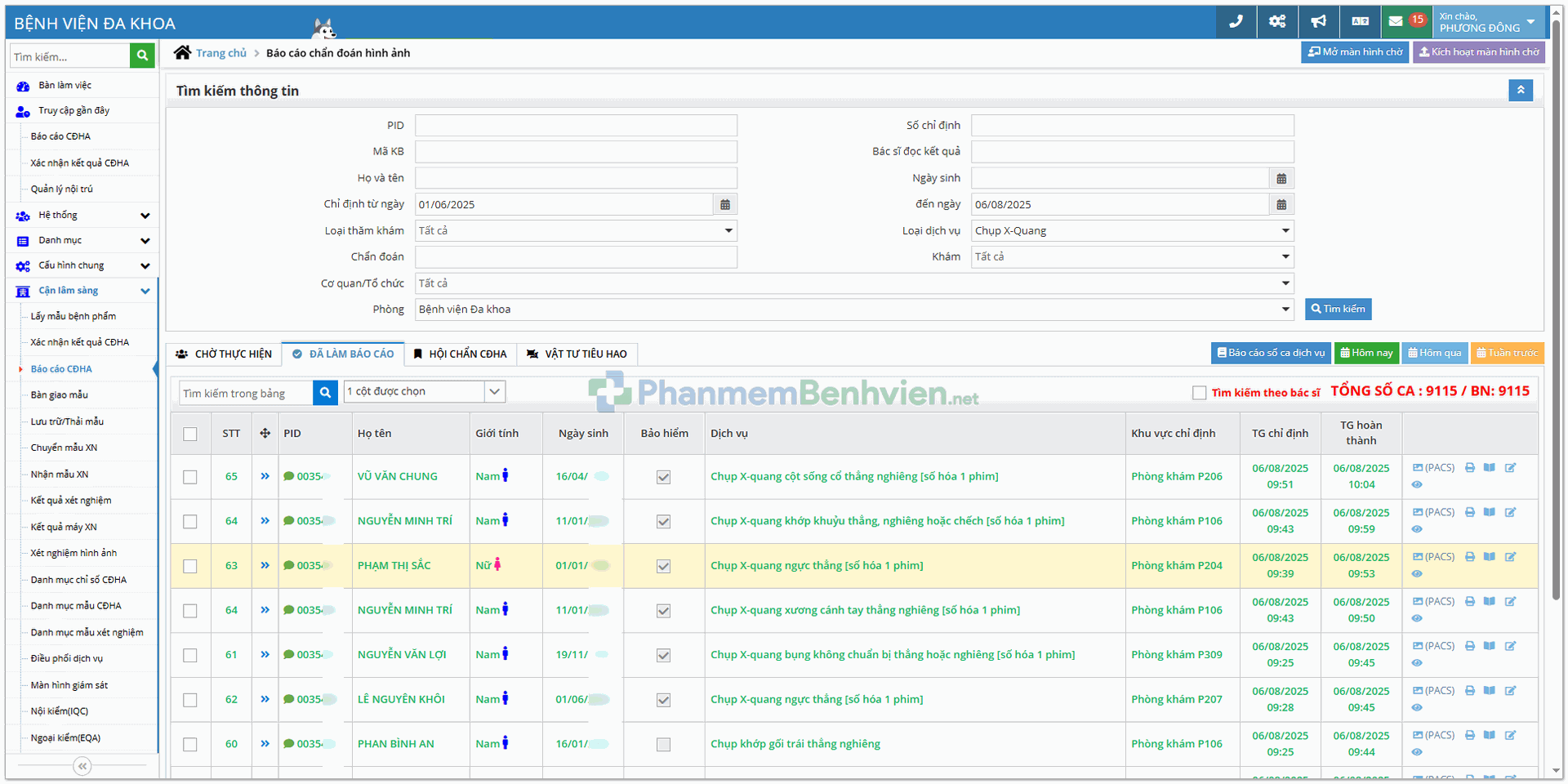The height and width of the screenshot is (784, 1568).
Task: Click the Kích hoạt màn hình chờ button
Action: pyautogui.click(x=1479, y=52)
